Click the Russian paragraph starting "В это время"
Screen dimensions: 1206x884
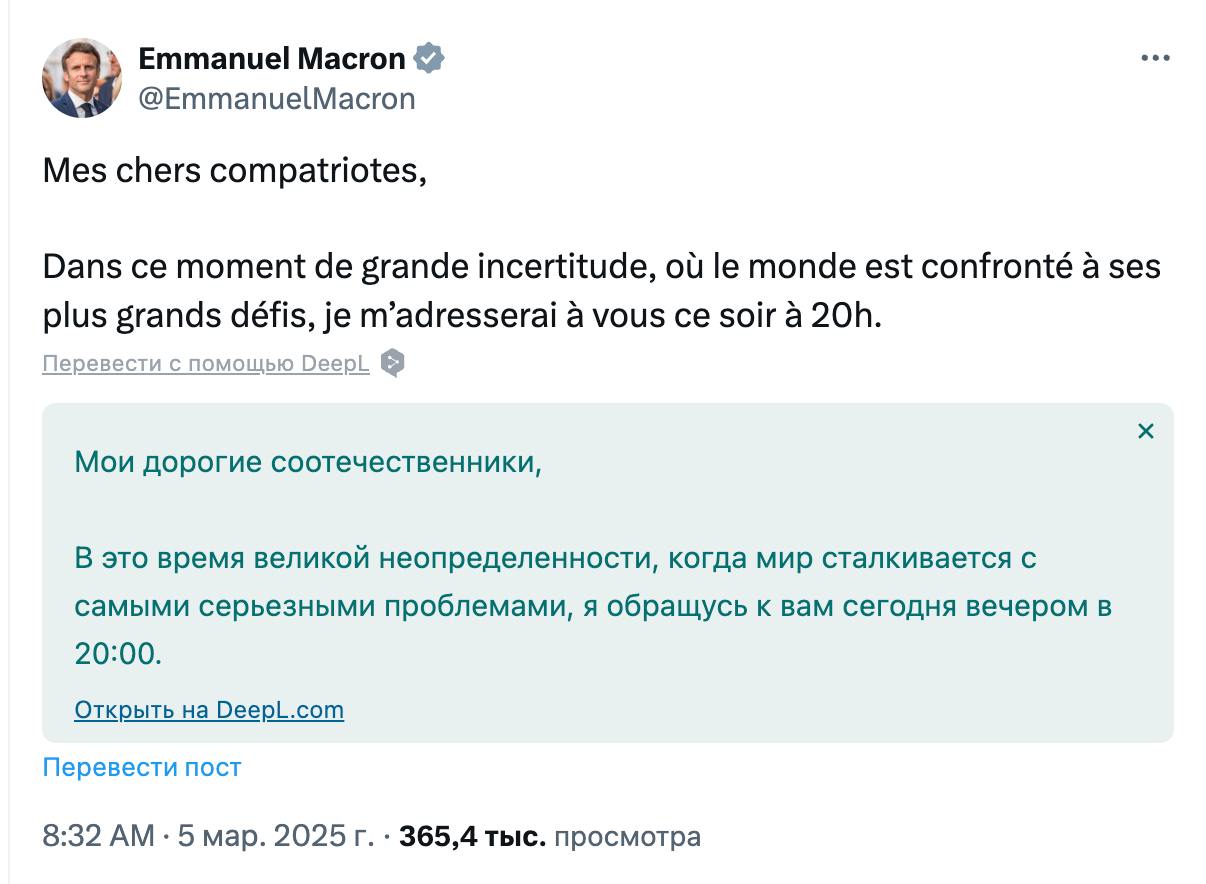(x=592, y=582)
